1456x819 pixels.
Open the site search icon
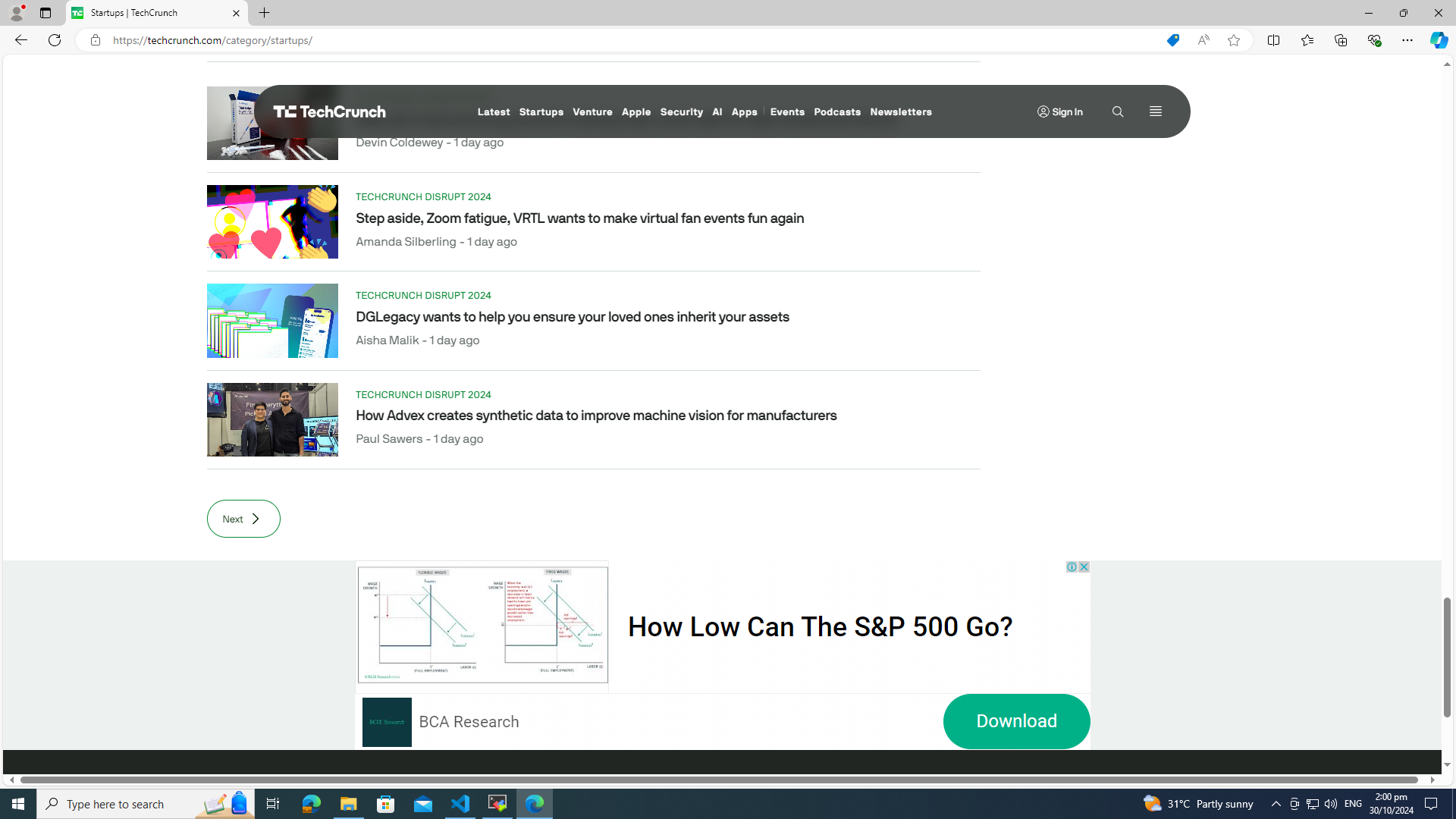point(1117,111)
